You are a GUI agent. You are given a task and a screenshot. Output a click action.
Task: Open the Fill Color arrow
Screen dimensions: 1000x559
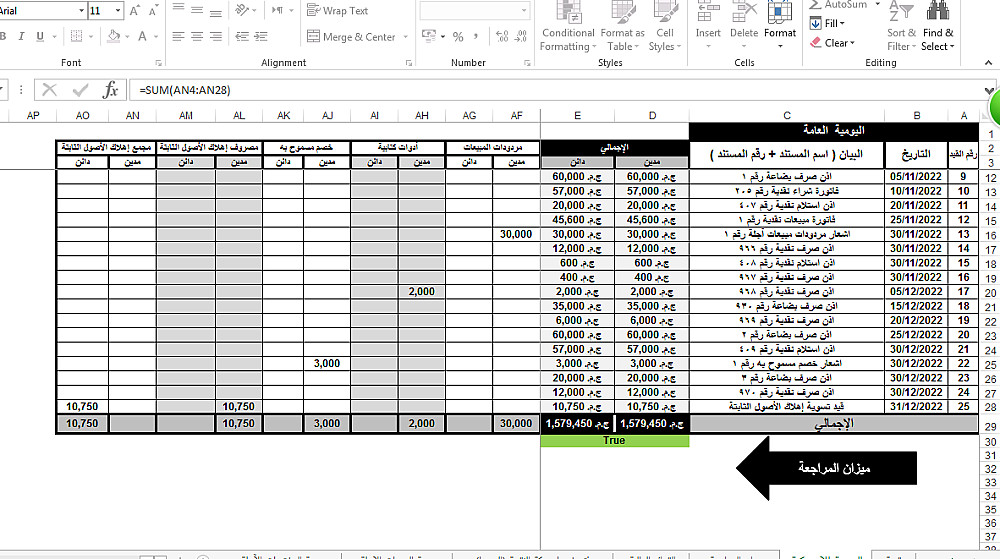click(x=128, y=36)
